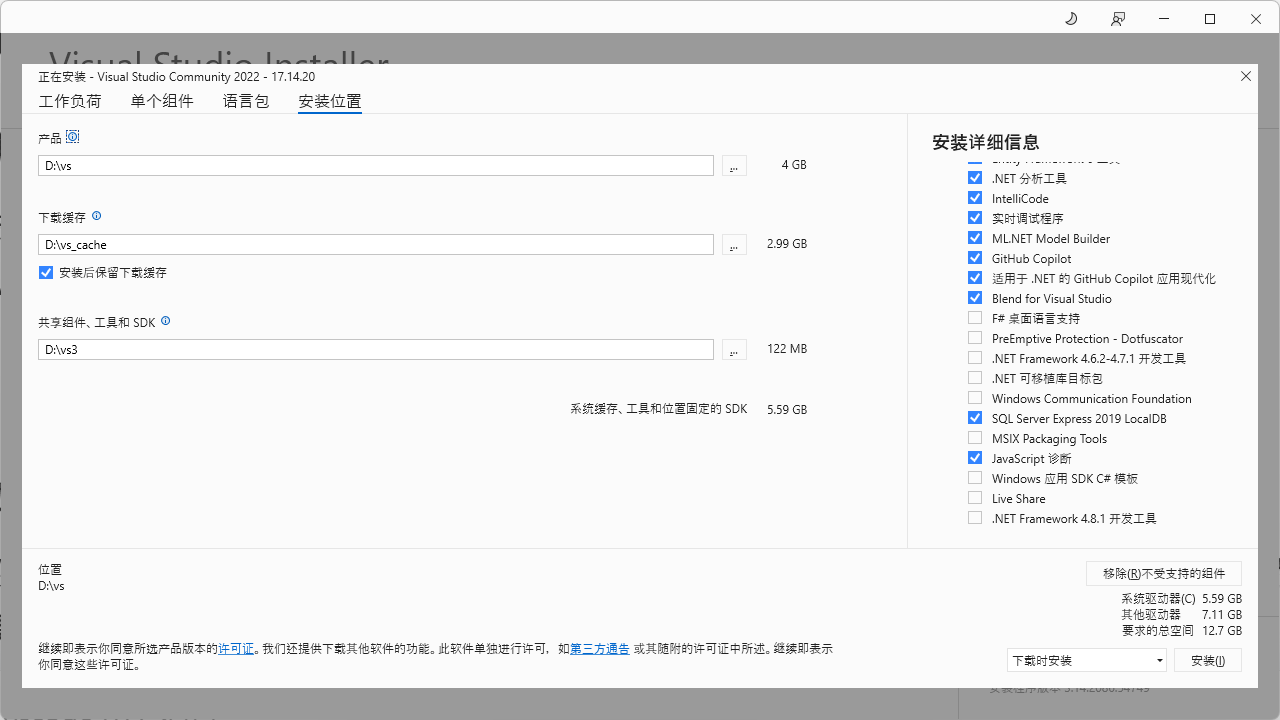Viewport: 1280px width, 720px height.
Task: Uncheck ML.NET Model Builder
Action: 974,237
